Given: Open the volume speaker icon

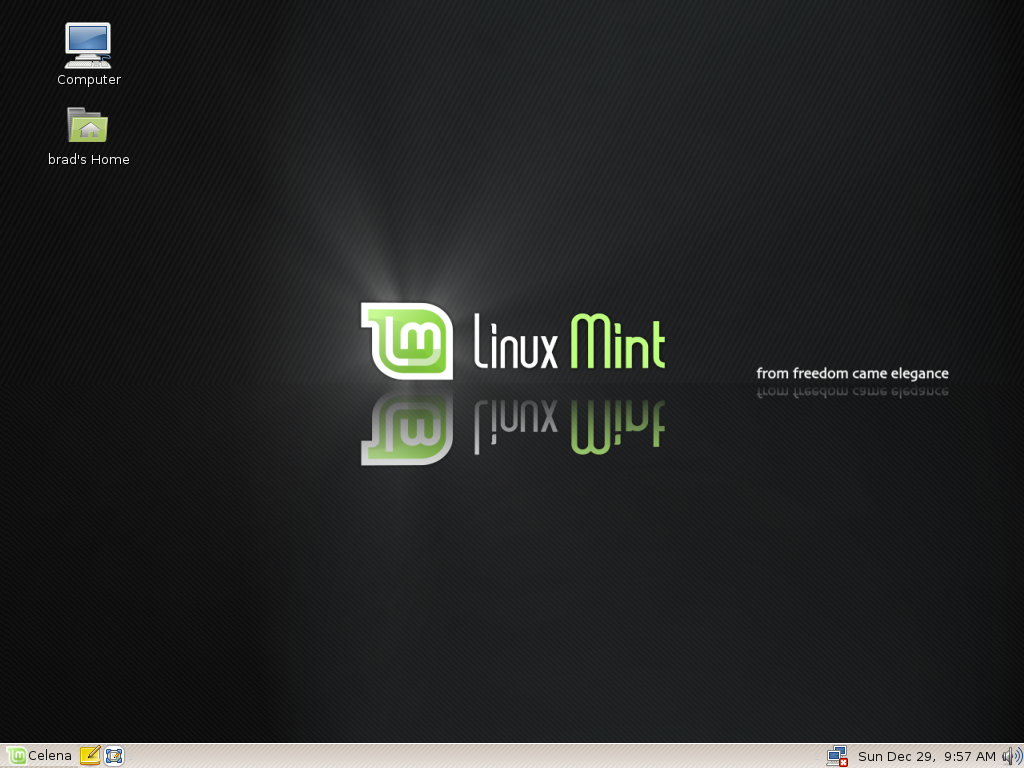Looking at the screenshot, I should [x=1012, y=756].
